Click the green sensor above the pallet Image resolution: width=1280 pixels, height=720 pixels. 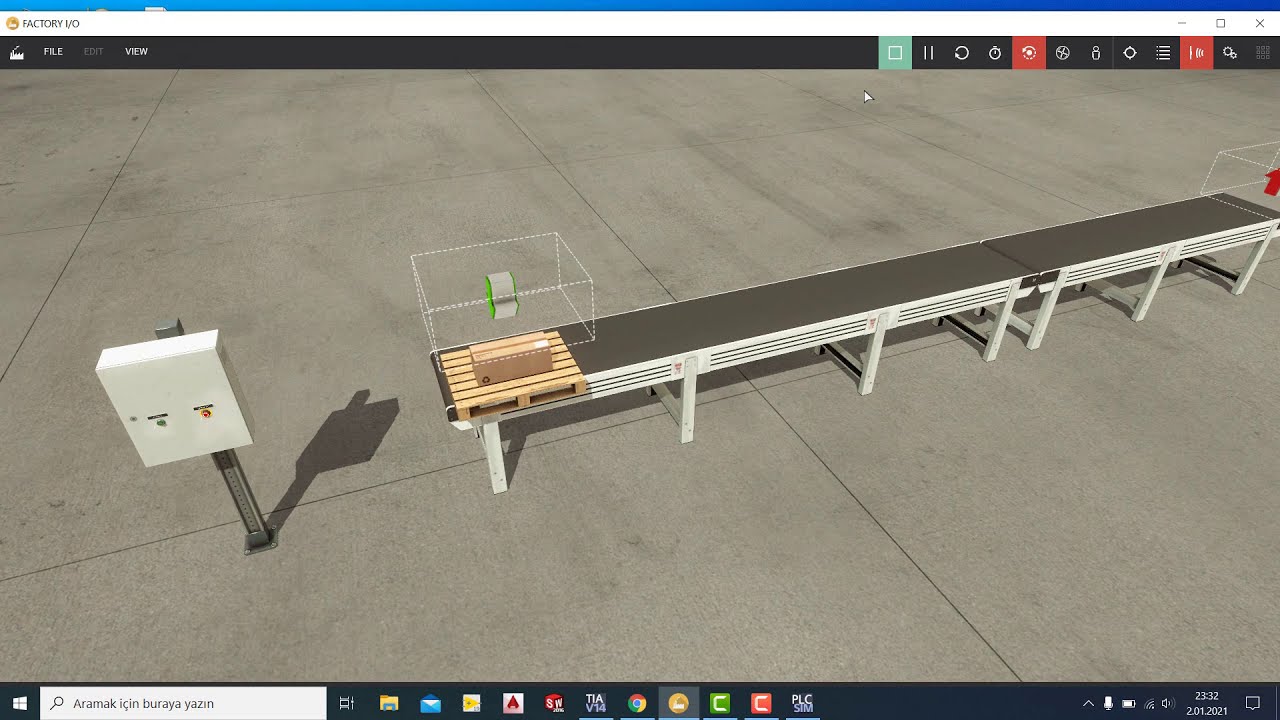coord(501,295)
